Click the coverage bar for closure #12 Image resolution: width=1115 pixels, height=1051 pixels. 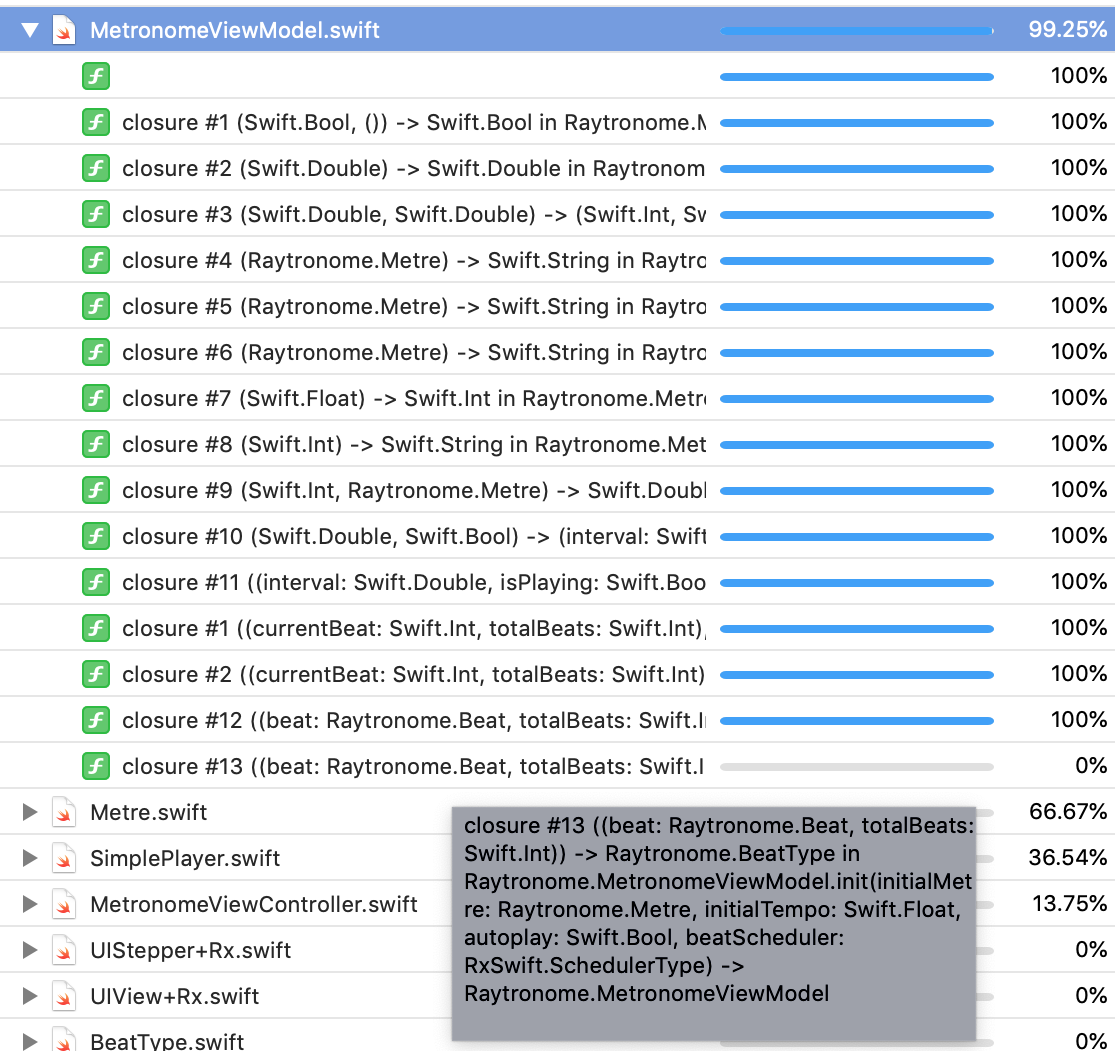pos(857,720)
